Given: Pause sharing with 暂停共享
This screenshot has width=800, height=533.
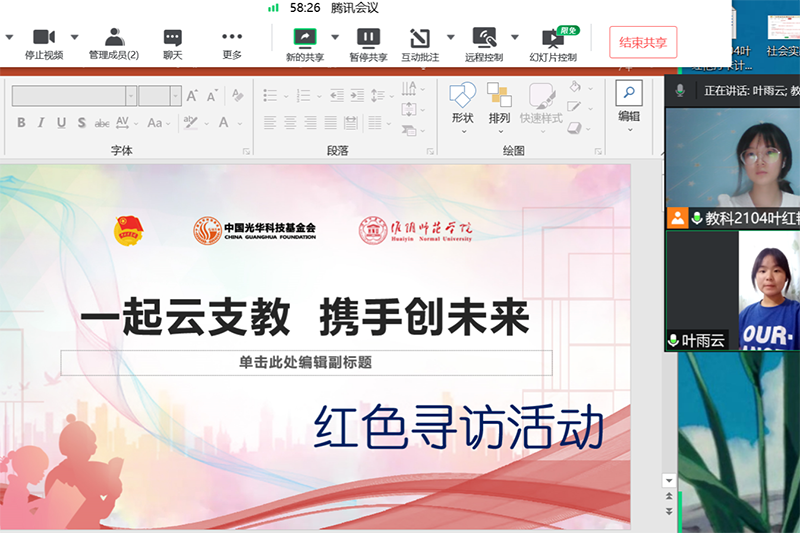Looking at the screenshot, I should pos(368,38).
